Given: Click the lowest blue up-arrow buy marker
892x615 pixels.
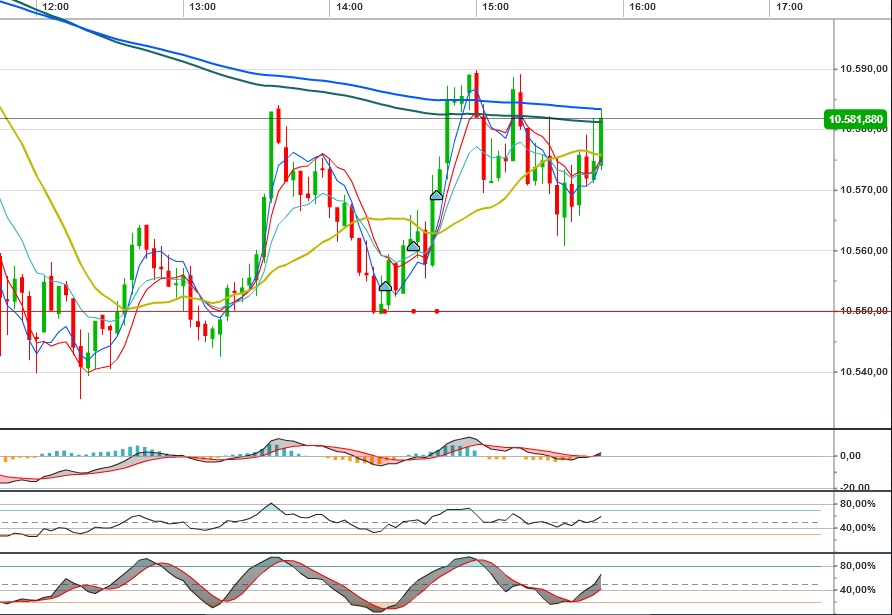Looking at the screenshot, I should click(x=384, y=285).
